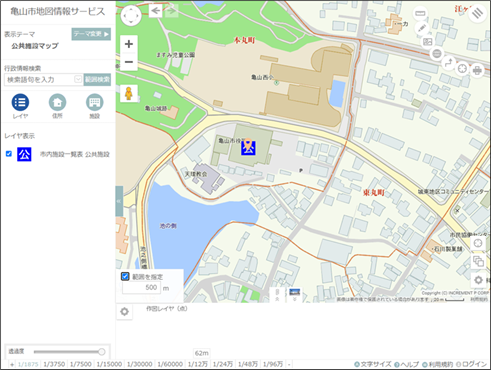Viewport: 491px width, 370px height.
Task: Open the レイヤ (layer) list icon
Action: tap(20, 102)
